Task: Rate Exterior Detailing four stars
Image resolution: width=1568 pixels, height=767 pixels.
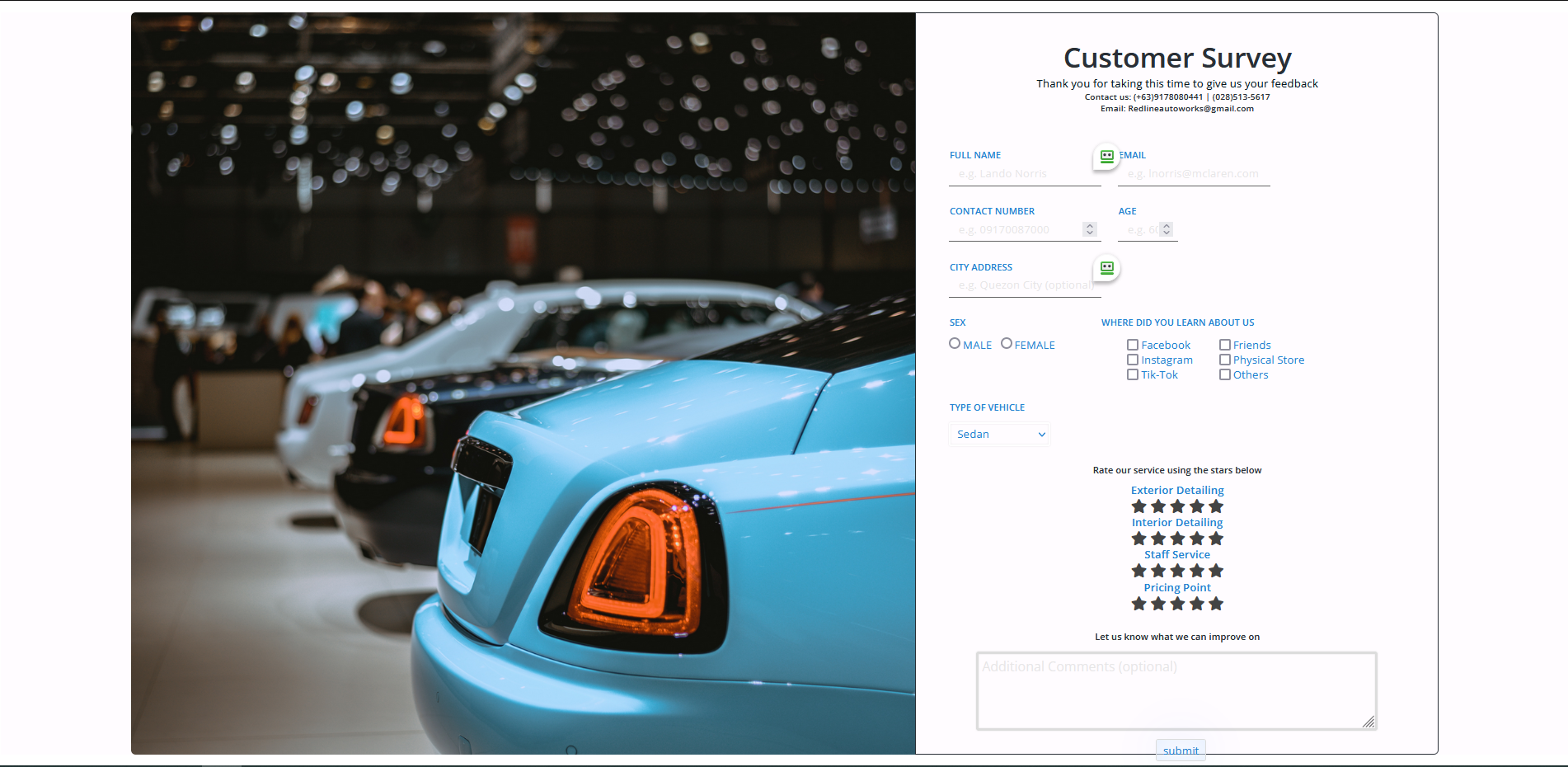Action: (1197, 506)
